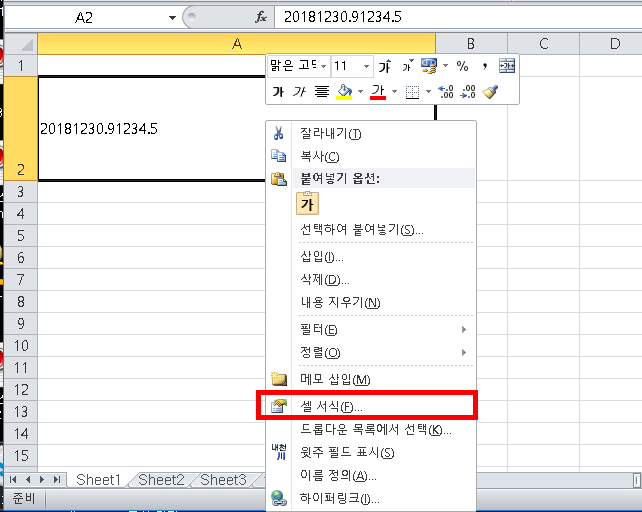Select column A header
Screen dimensions: 642x512
pyautogui.click(x=237, y=44)
